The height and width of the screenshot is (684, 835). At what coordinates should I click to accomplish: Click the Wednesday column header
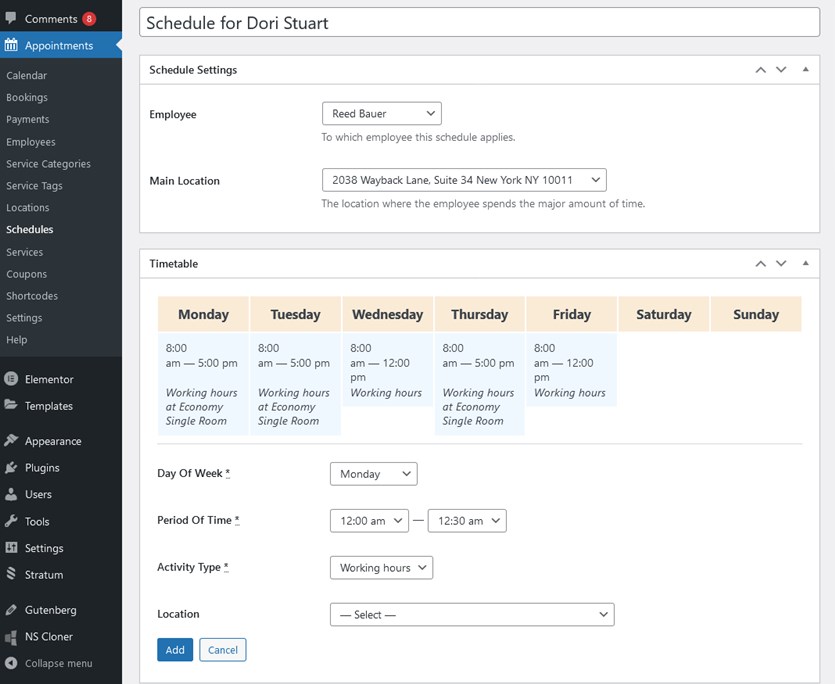387,314
